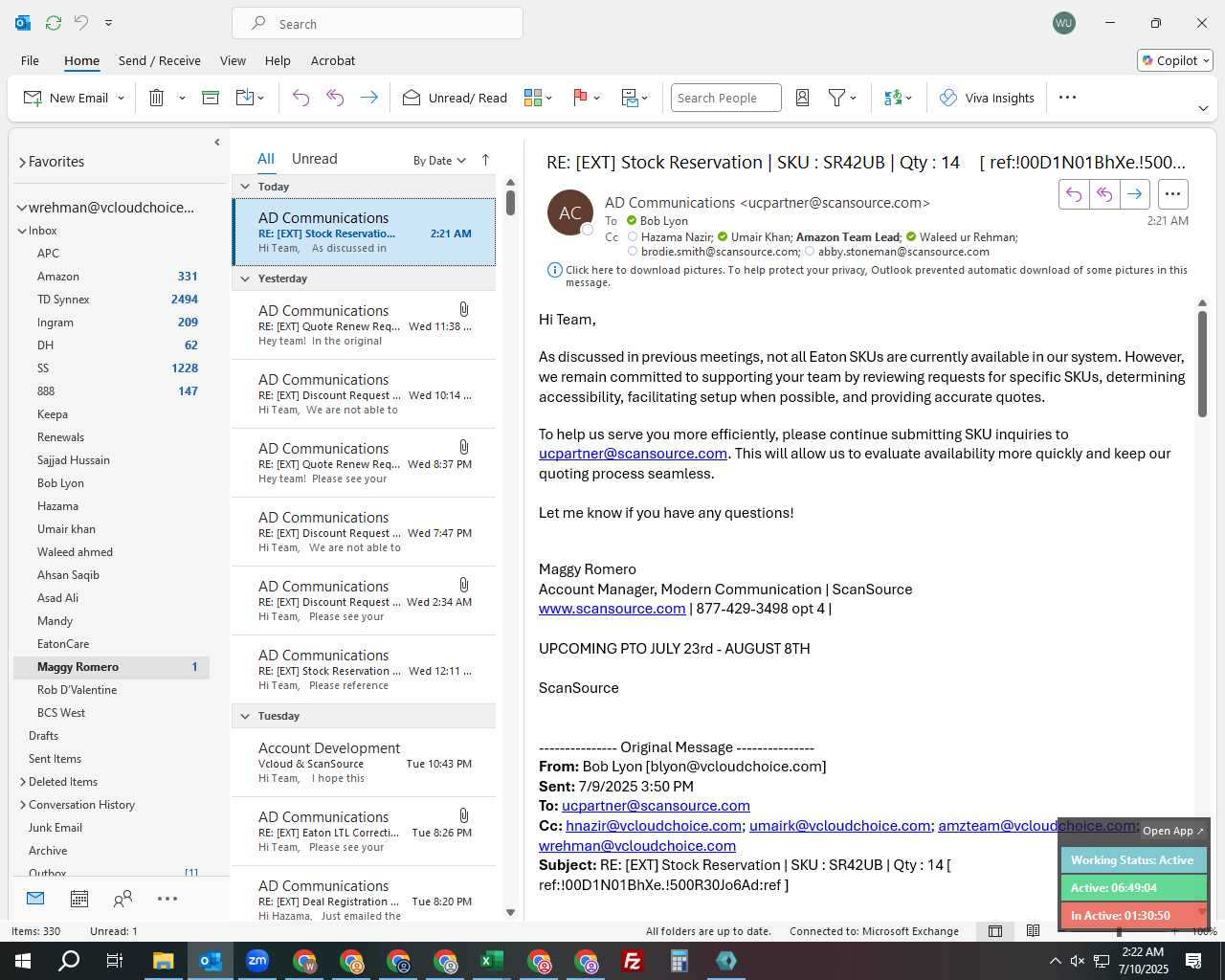Click Reply icon in reading pane header
The image size is (1225, 980).
point(1074,194)
